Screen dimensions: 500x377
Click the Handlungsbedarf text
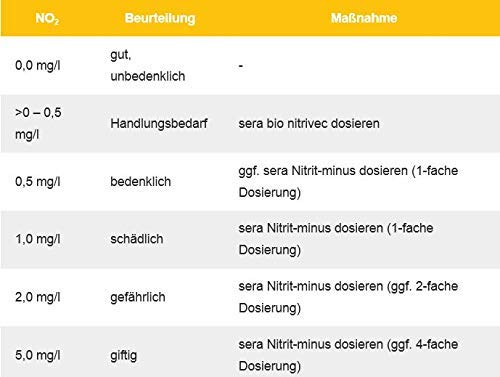[x=159, y=124]
